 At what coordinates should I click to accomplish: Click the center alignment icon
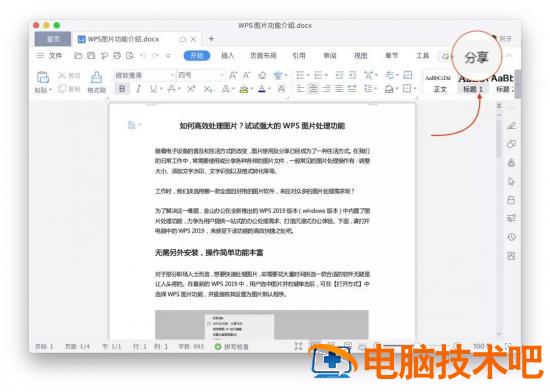pyautogui.click(x=313, y=89)
